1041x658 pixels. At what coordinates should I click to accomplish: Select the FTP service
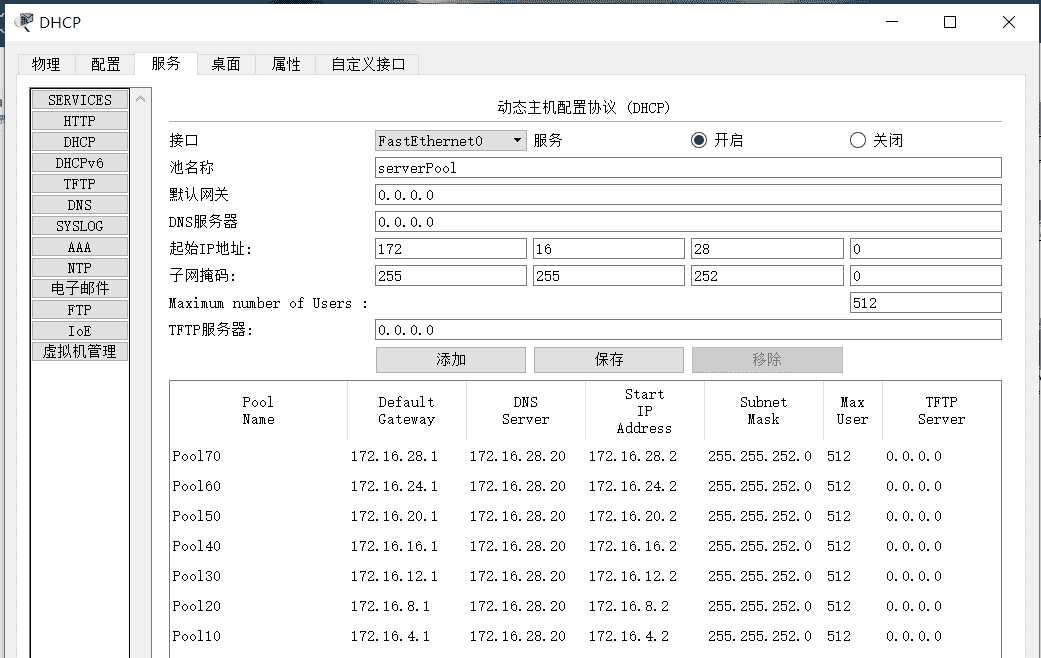[79, 309]
